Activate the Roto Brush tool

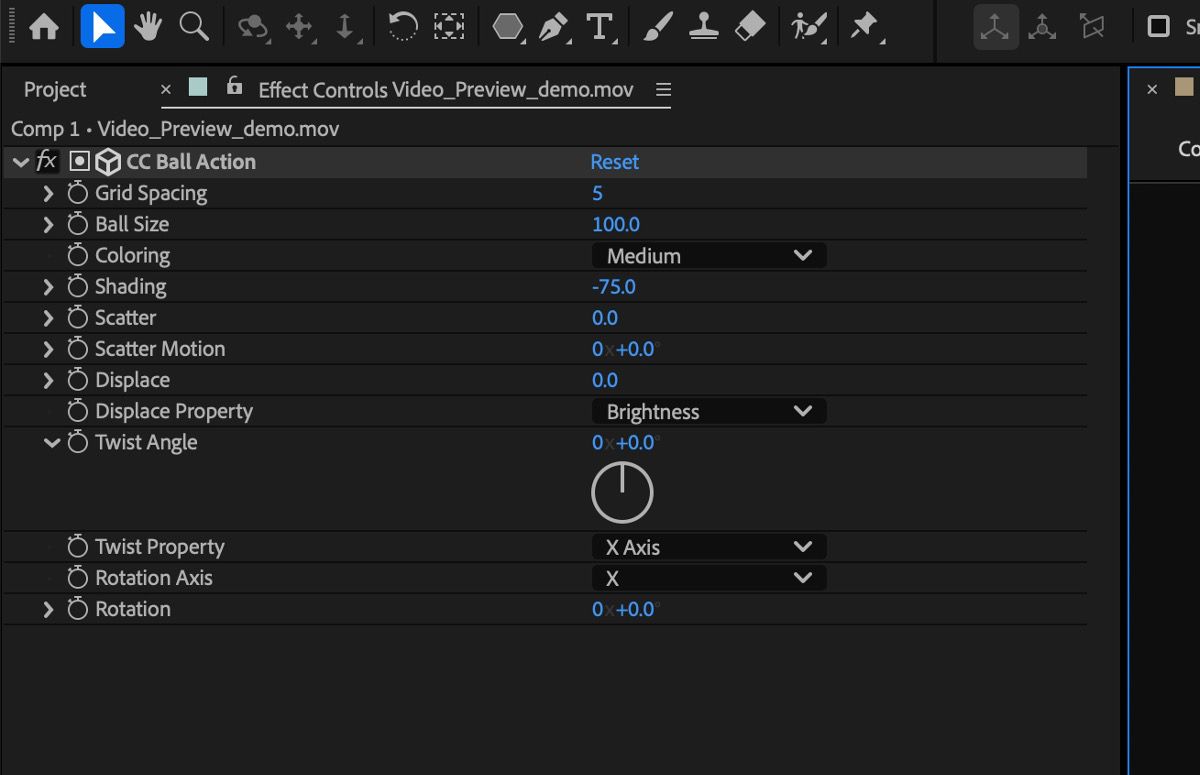tap(807, 27)
